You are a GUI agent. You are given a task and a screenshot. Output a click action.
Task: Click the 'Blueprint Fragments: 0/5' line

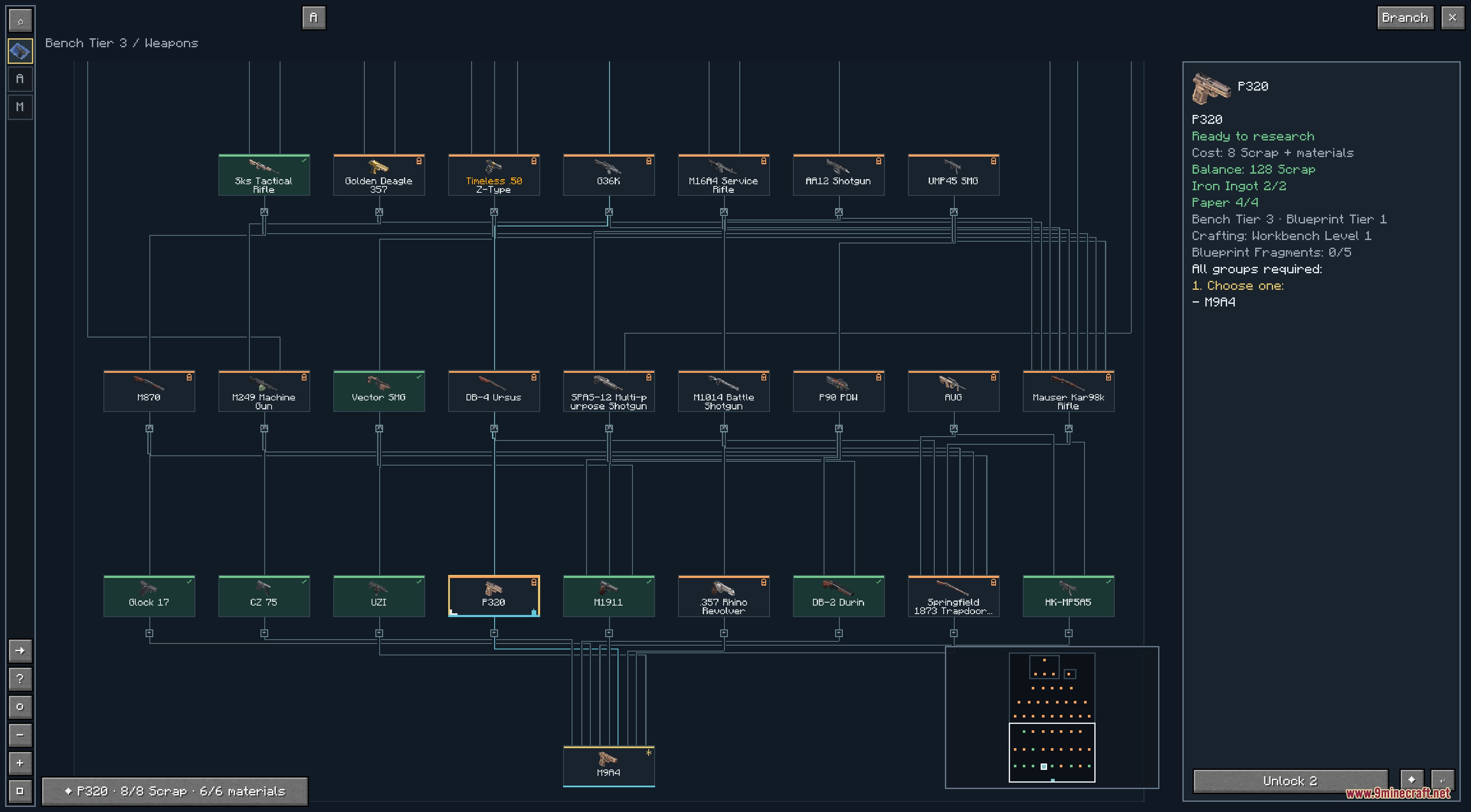pyautogui.click(x=1272, y=252)
